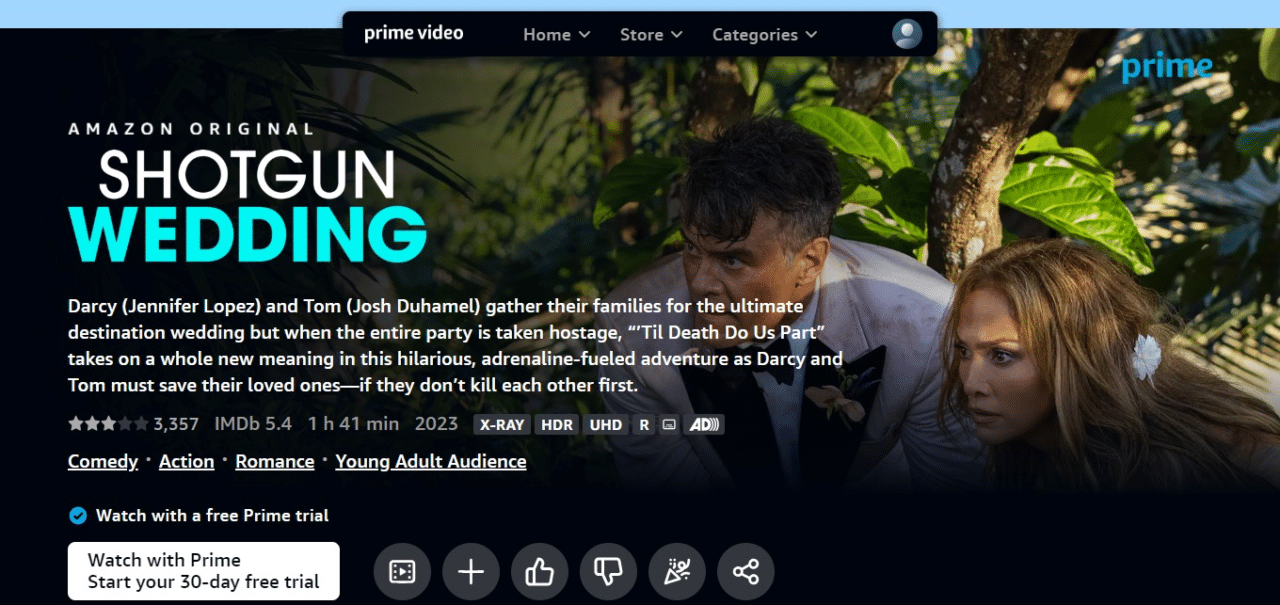Select the audio description AD badge
This screenshot has height=605, width=1280.
pyautogui.click(x=705, y=424)
